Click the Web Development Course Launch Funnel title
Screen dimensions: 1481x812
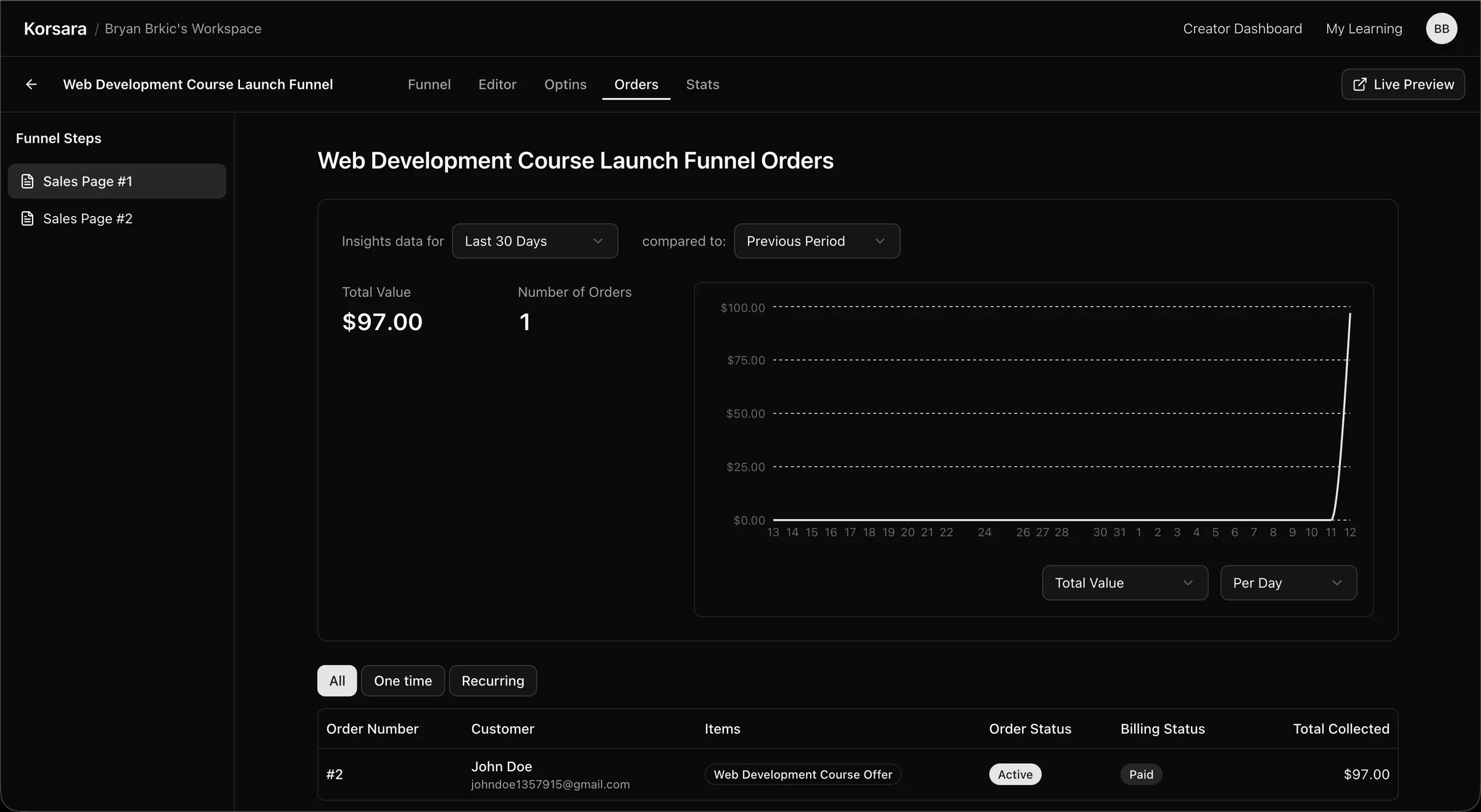pos(198,85)
